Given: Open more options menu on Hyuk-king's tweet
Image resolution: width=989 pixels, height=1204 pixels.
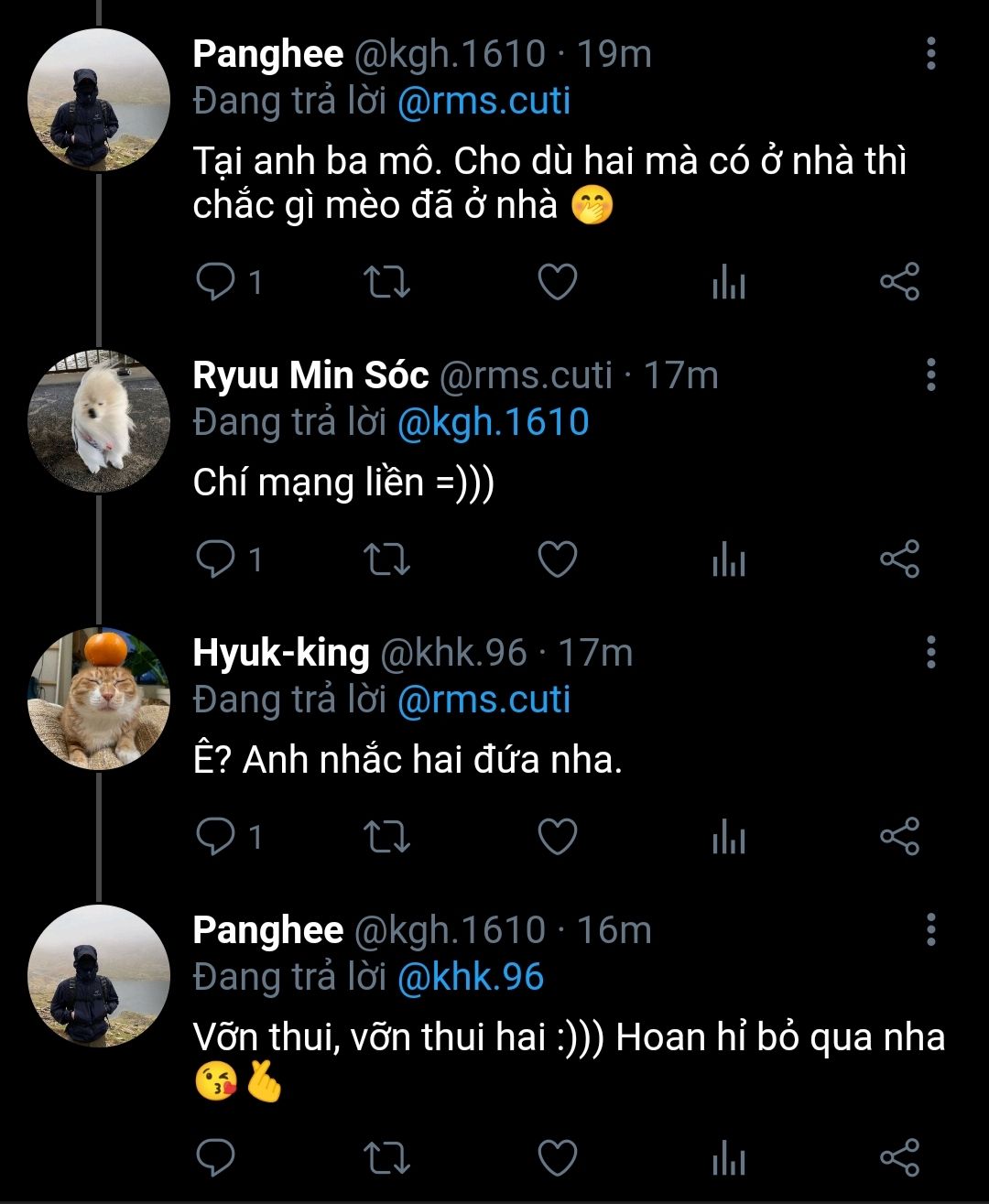Looking at the screenshot, I should [x=930, y=652].
